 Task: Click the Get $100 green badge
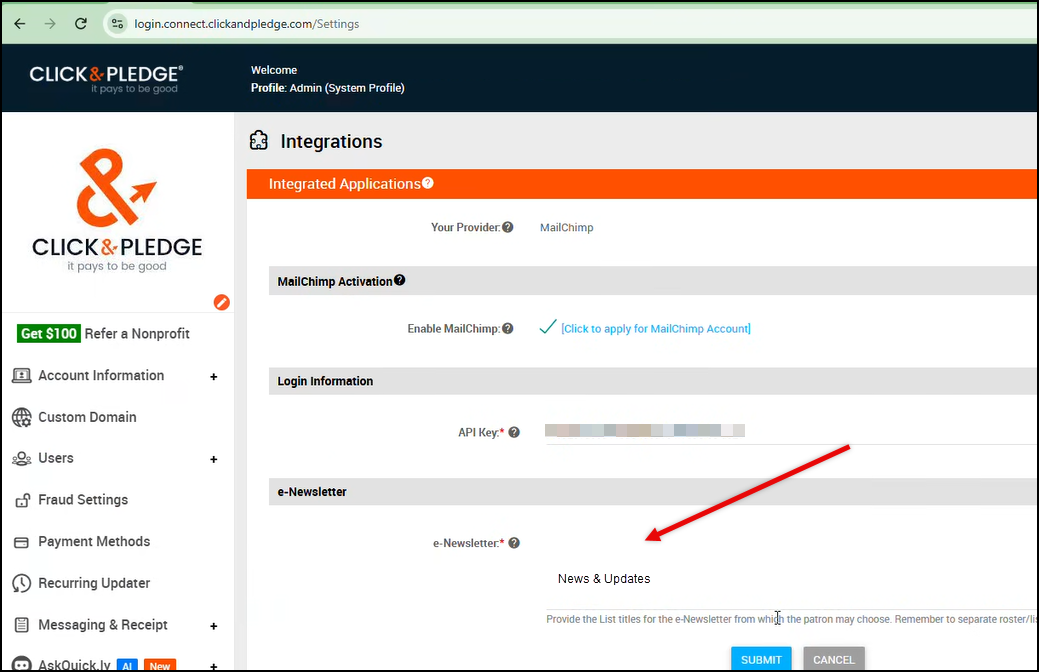point(49,333)
